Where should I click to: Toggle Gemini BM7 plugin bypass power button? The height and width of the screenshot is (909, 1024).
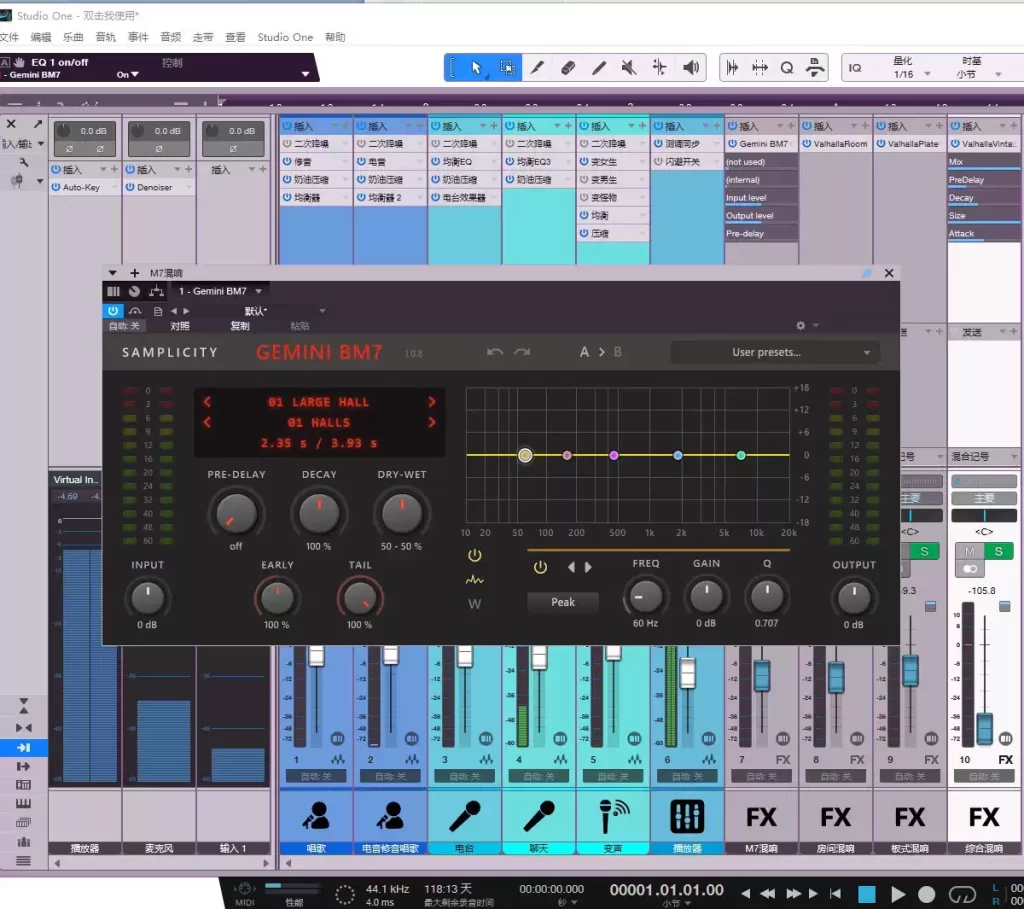click(x=113, y=311)
